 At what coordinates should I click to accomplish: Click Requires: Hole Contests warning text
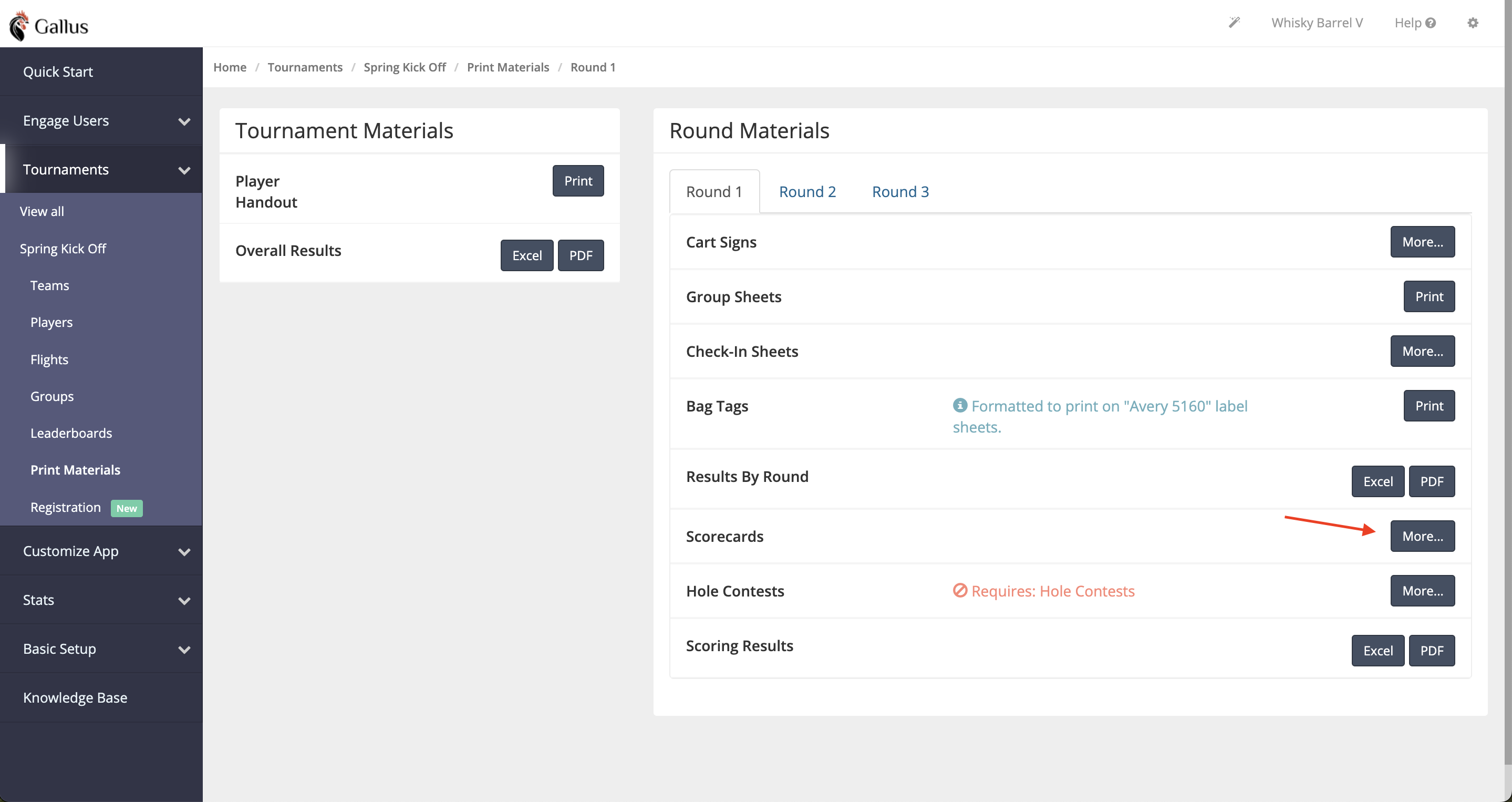[1052, 591]
